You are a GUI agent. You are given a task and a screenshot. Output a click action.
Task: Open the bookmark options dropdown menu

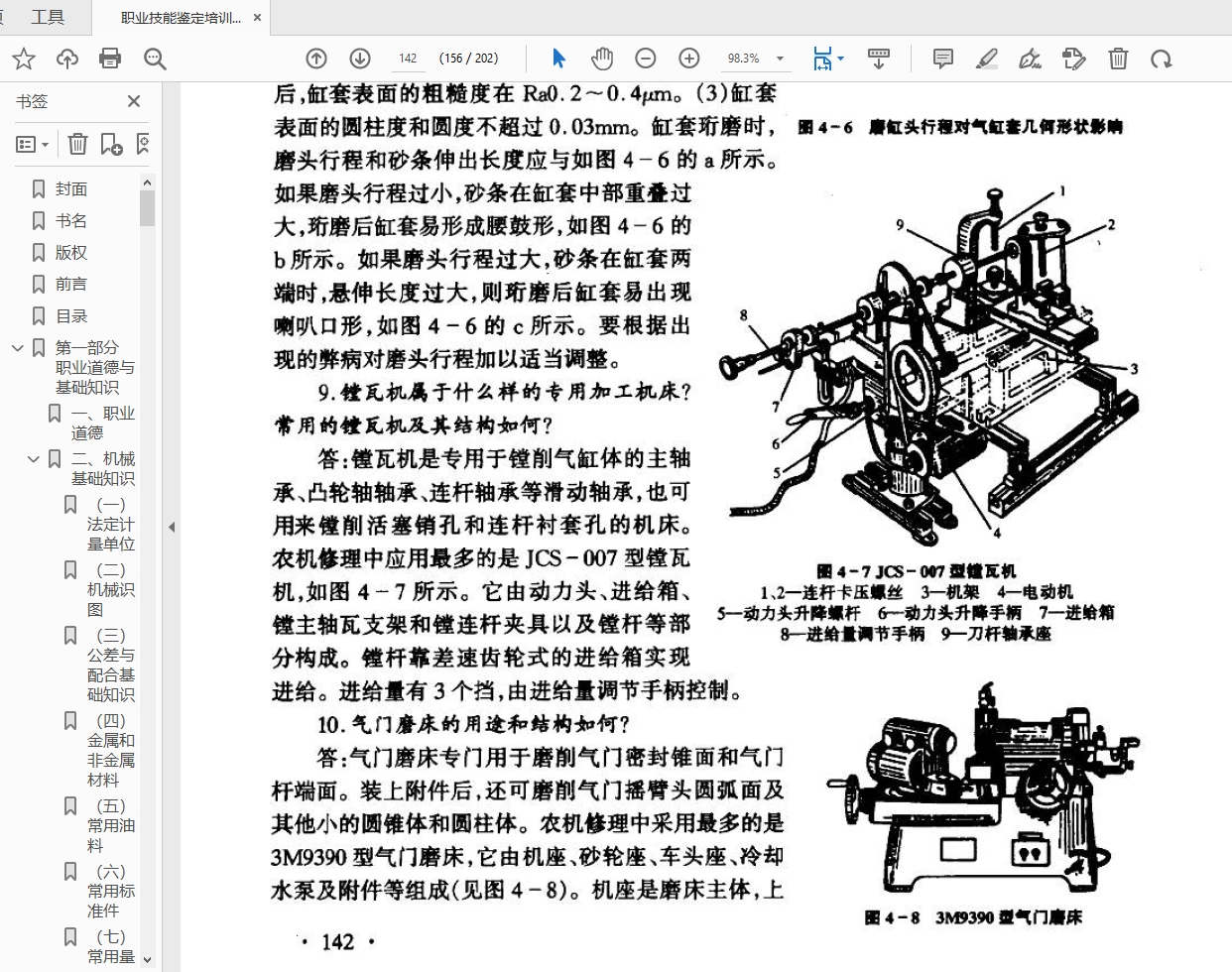(33, 145)
